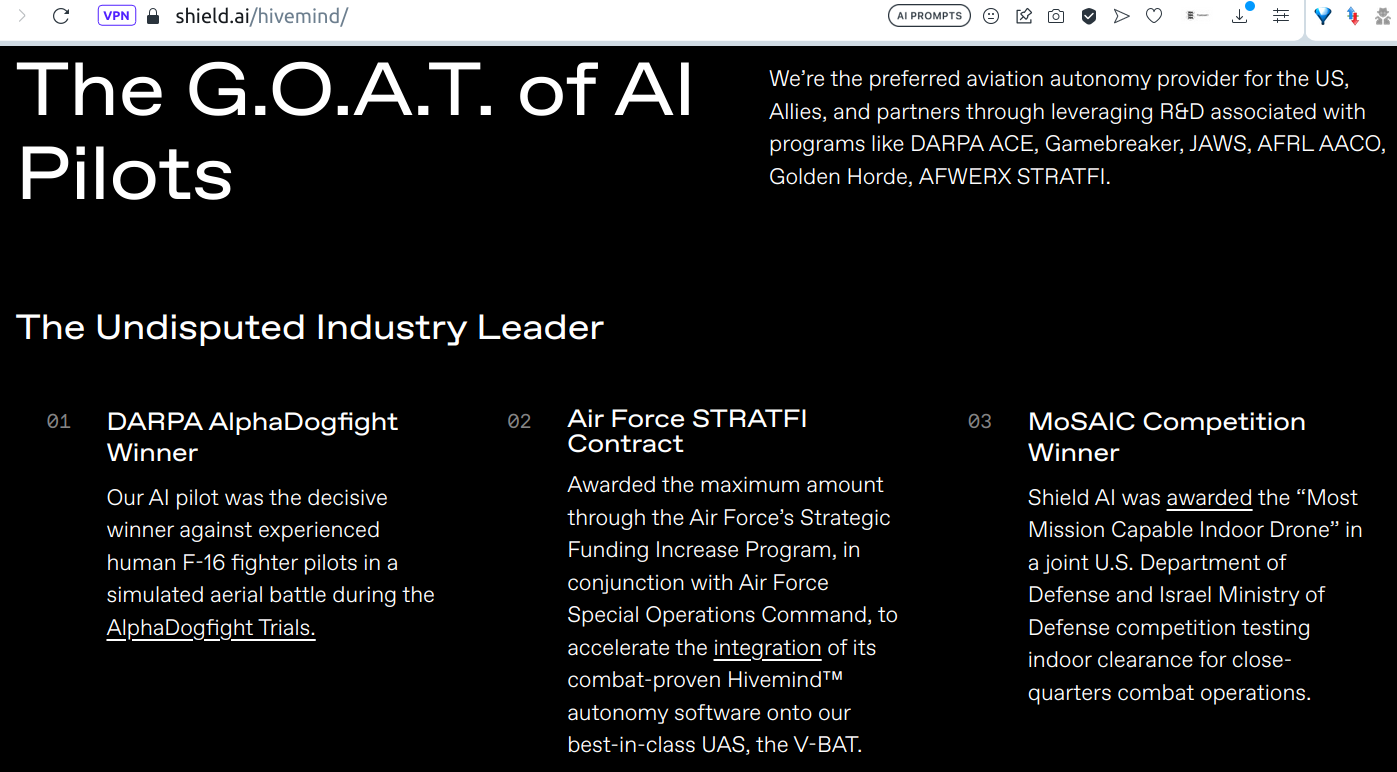The width and height of the screenshot is (1397, 772).
Task: Click the number "03" label
Action: click(x=980, y=422)
